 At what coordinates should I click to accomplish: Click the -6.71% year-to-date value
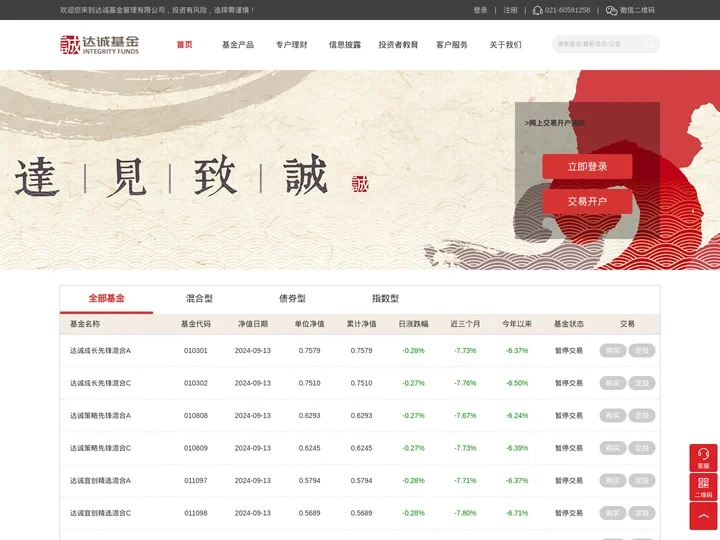(517, 513)
